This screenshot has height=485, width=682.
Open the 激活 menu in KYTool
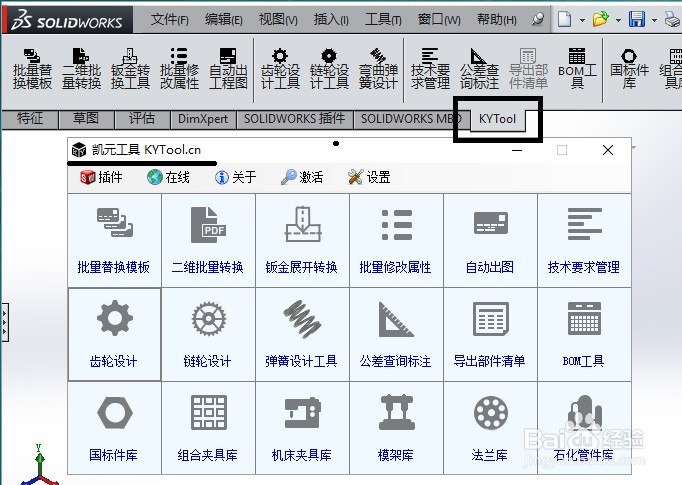coord(302,177)
